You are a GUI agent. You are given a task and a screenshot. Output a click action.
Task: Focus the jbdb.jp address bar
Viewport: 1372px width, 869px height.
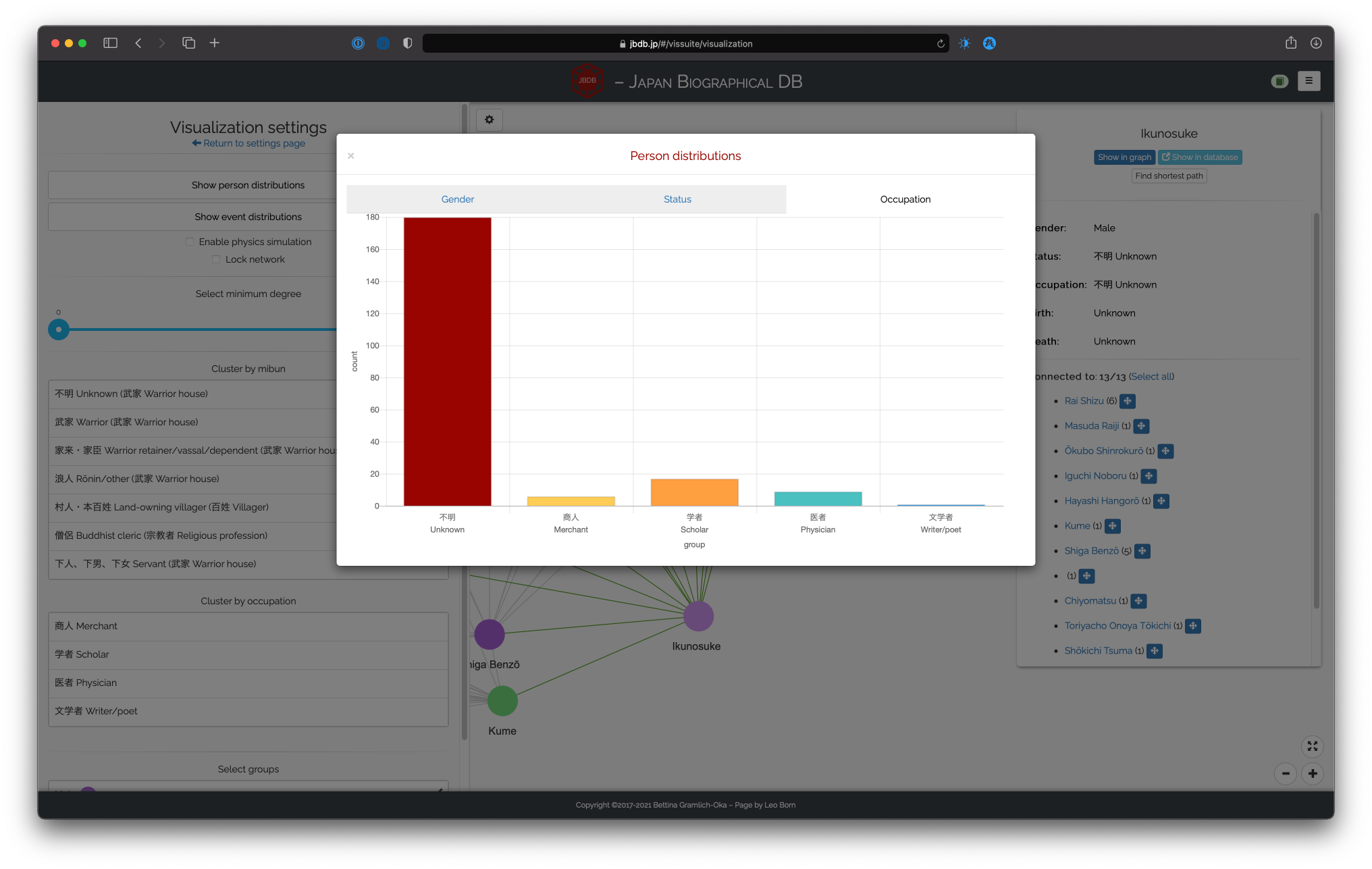pos(685,44)
